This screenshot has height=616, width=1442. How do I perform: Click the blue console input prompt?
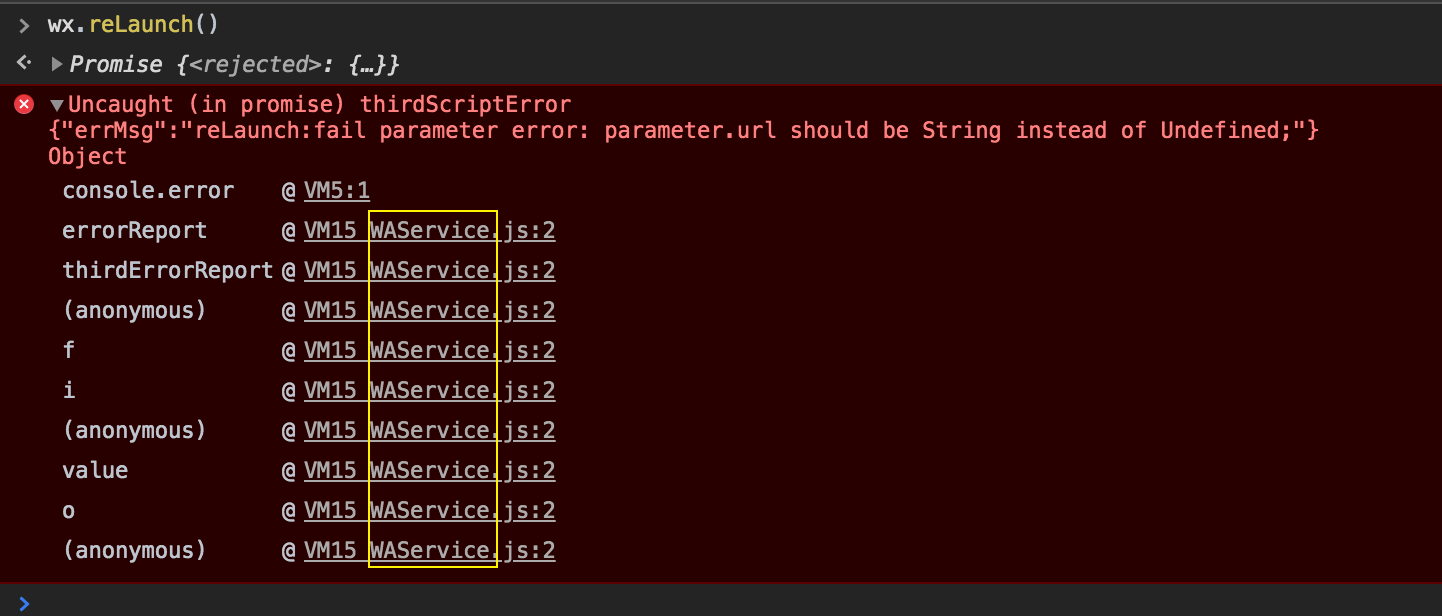(x=24, y=602)
